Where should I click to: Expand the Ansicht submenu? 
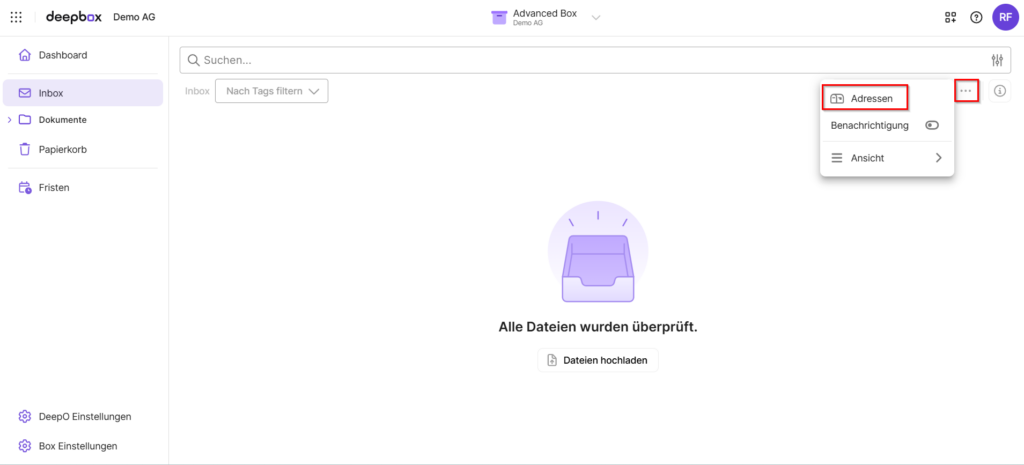point(938,158)
